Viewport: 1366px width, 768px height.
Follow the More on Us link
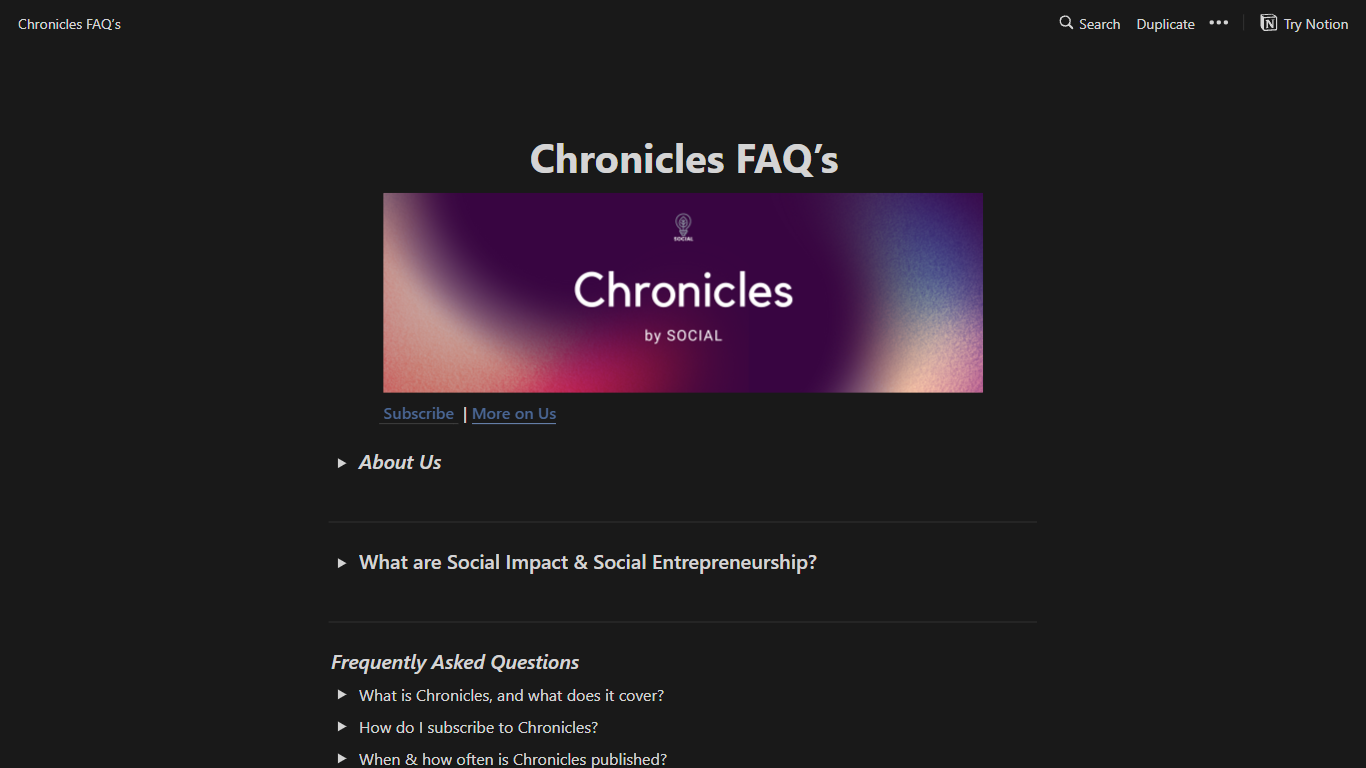514,414
